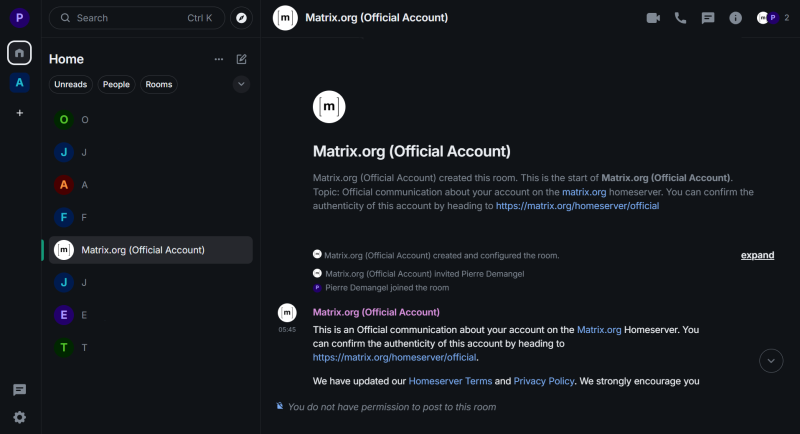Click the sender name Matrix.org (Official Account)
The image size is (800, 434).
pos(376,312)
